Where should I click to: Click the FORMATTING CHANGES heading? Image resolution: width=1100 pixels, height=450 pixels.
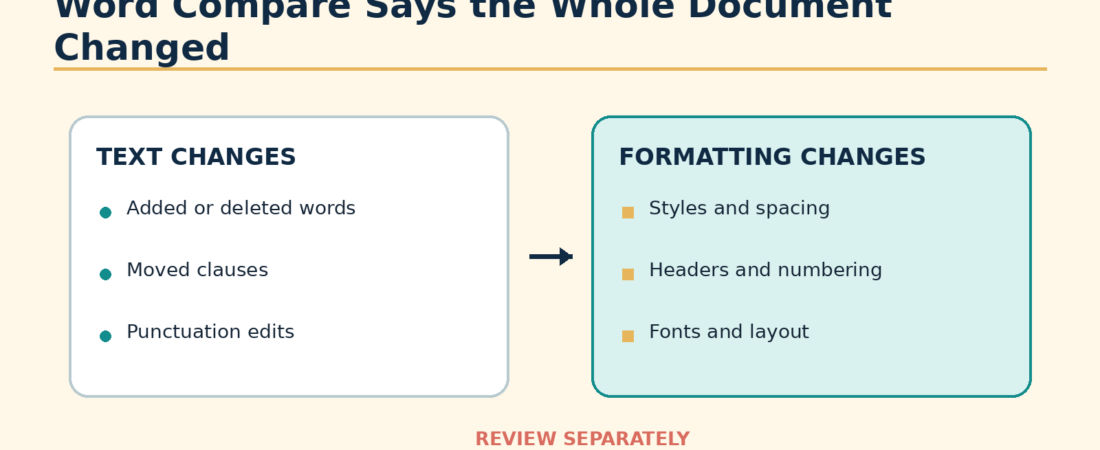772,157
